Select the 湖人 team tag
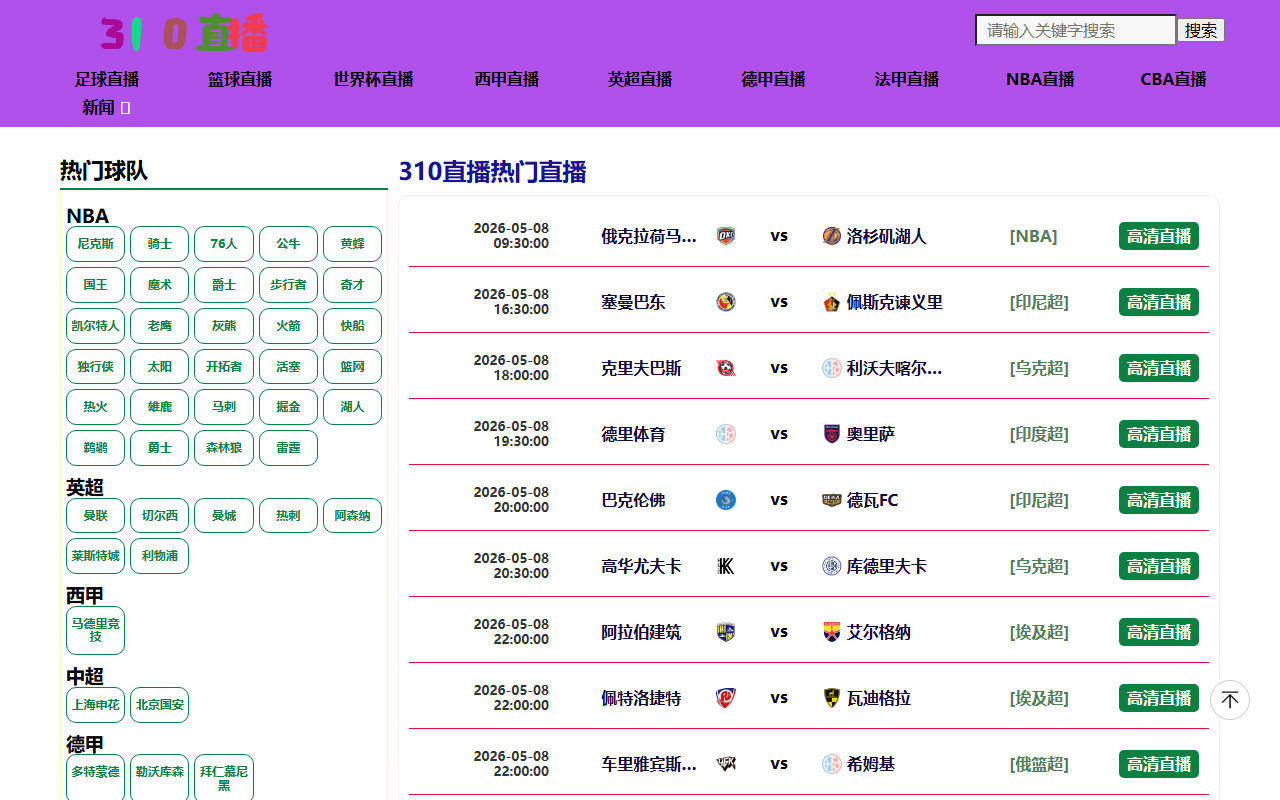This screenshot has height=800, width=1280. pyautogui.click(x=352, y=407)
